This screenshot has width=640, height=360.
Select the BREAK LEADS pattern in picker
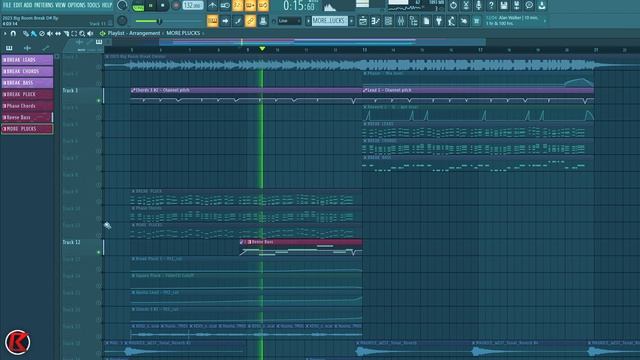[27, 60]
